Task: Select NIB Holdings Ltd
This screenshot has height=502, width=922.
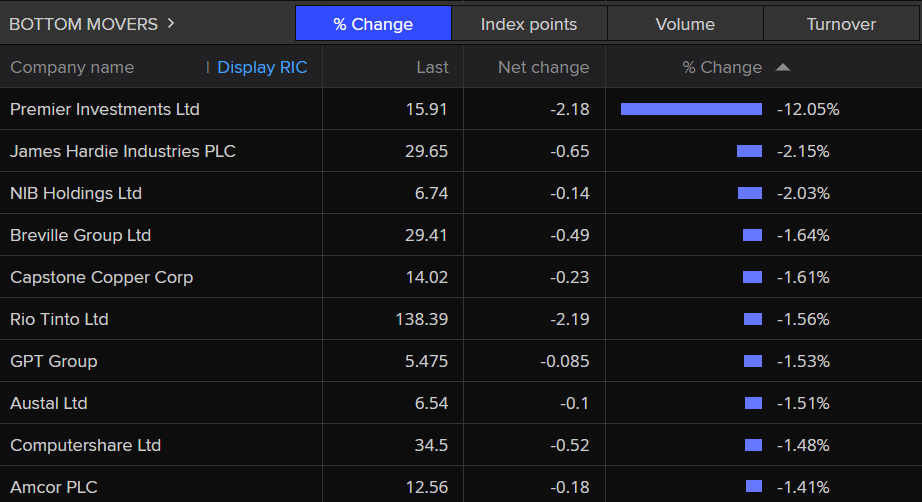Action: point(76,193)
